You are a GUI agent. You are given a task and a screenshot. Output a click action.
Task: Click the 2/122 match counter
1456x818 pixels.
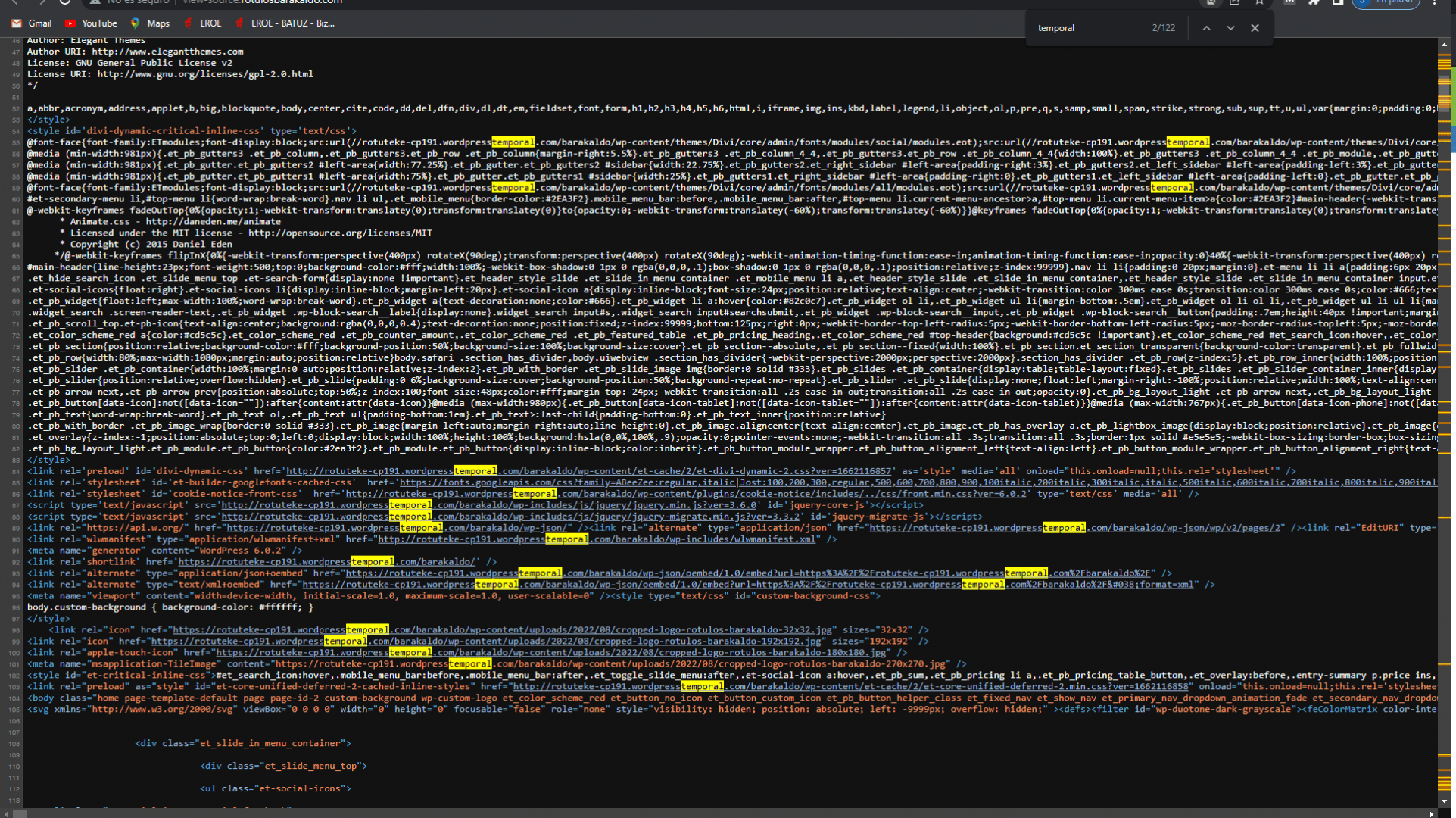[x=1163, y=28]
